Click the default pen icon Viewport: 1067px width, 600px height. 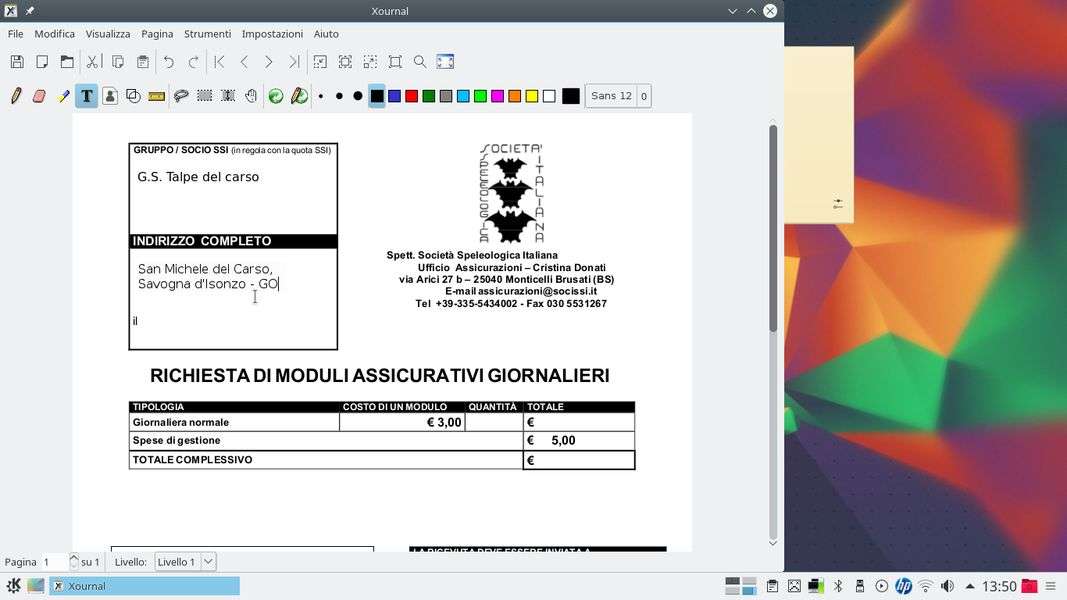[x=299, y=96]
